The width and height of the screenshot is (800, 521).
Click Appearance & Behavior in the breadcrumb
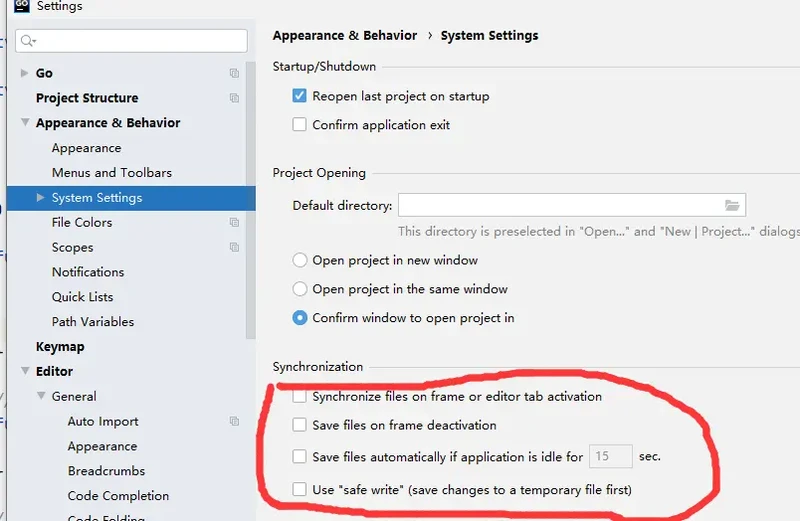pyautogui.click(x=344, y=36)
